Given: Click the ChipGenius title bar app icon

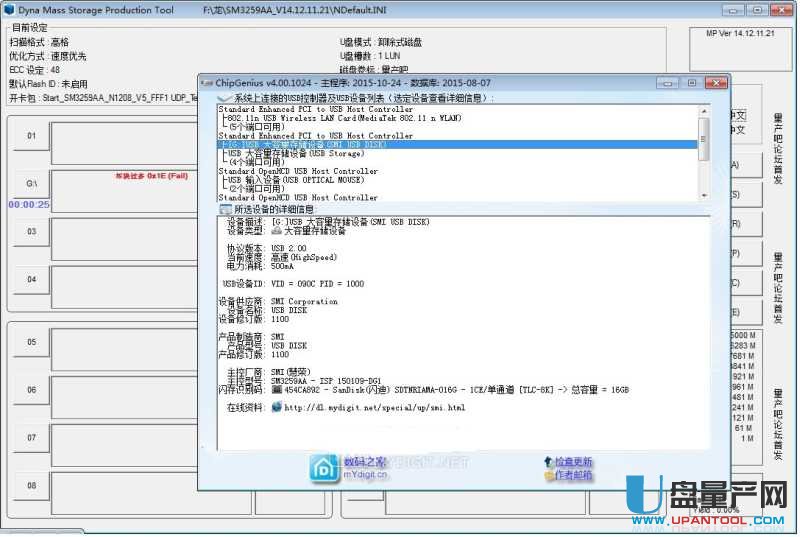Looking at the screenshot, I should tap(207, 82).
